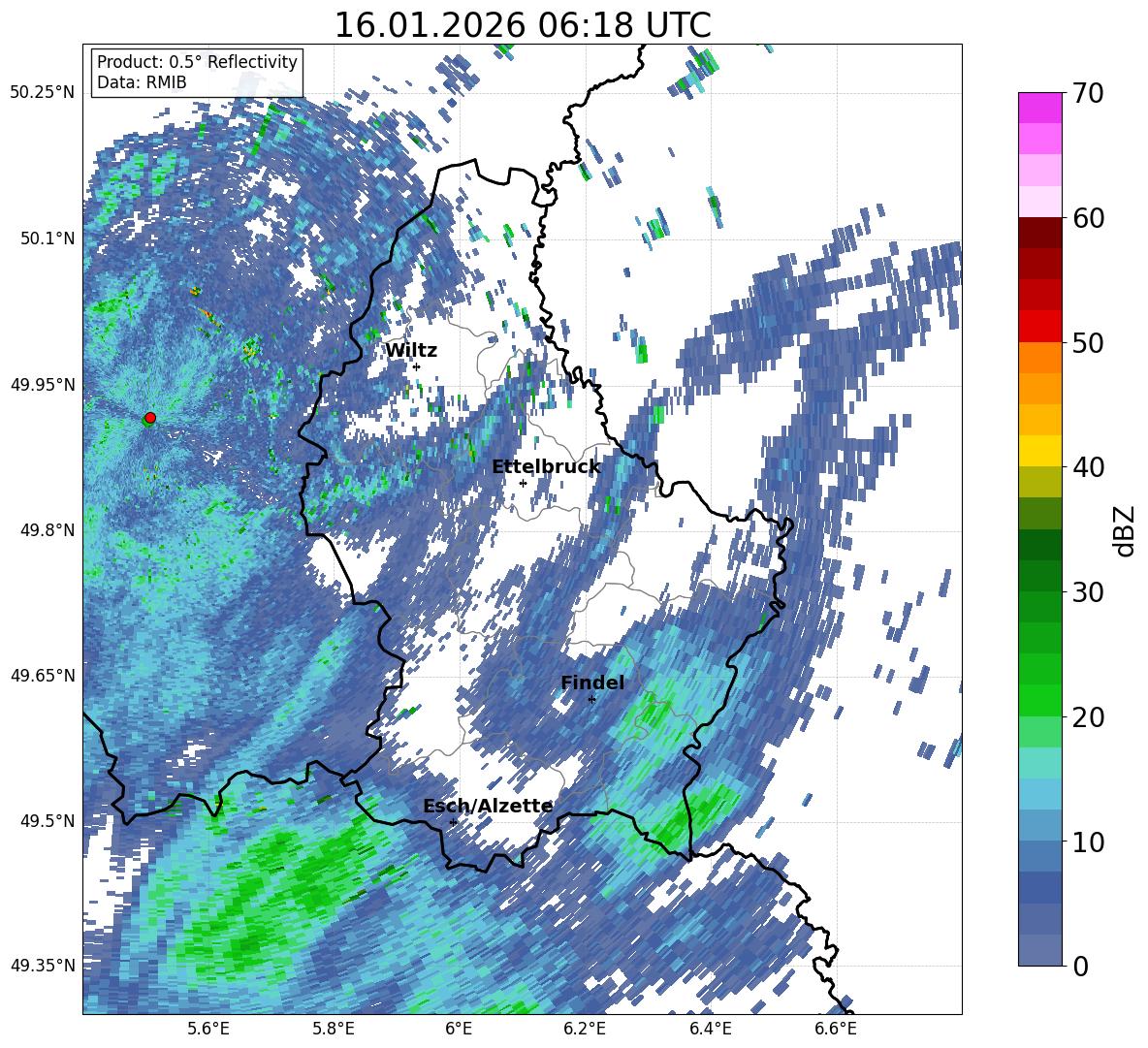The height and width of the screenshot is (1048, 1148).
Task: Click the Wiltz location cross marker
Action: [x=417, y=366]
